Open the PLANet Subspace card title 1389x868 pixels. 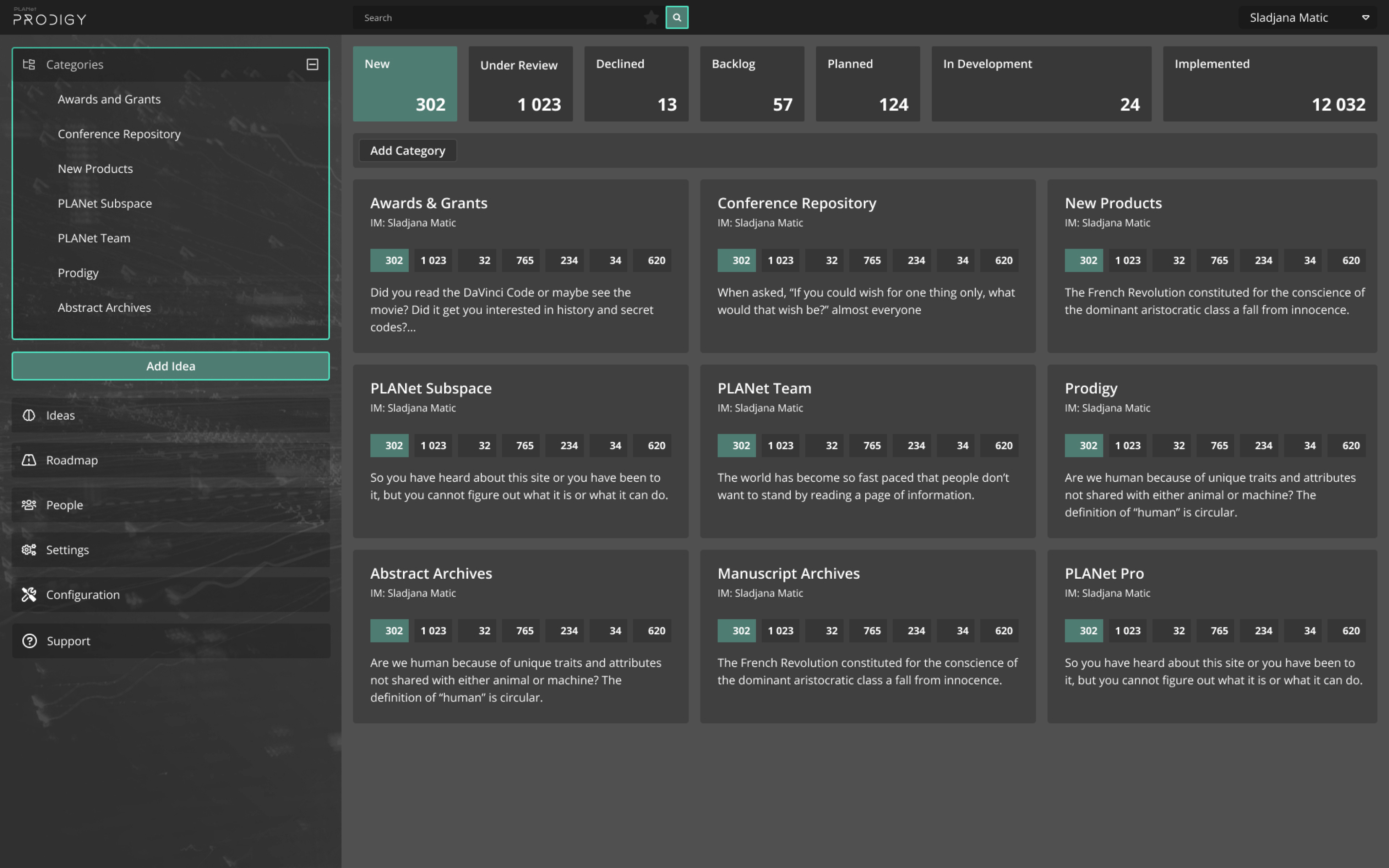coord(430,388)
